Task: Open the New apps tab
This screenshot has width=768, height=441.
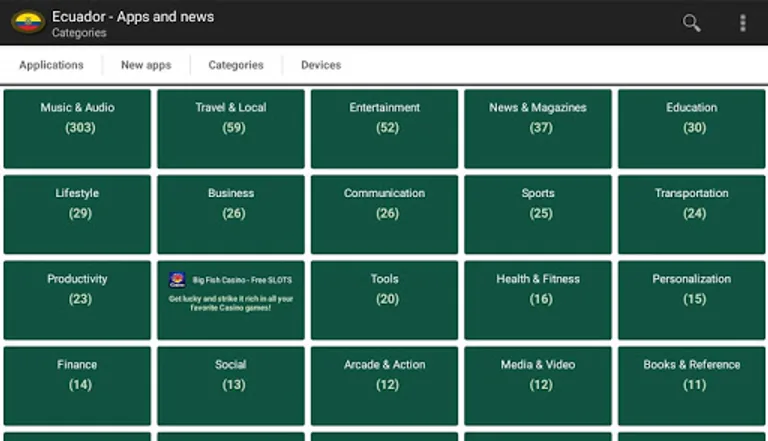Action: click(x=146, y=65)
